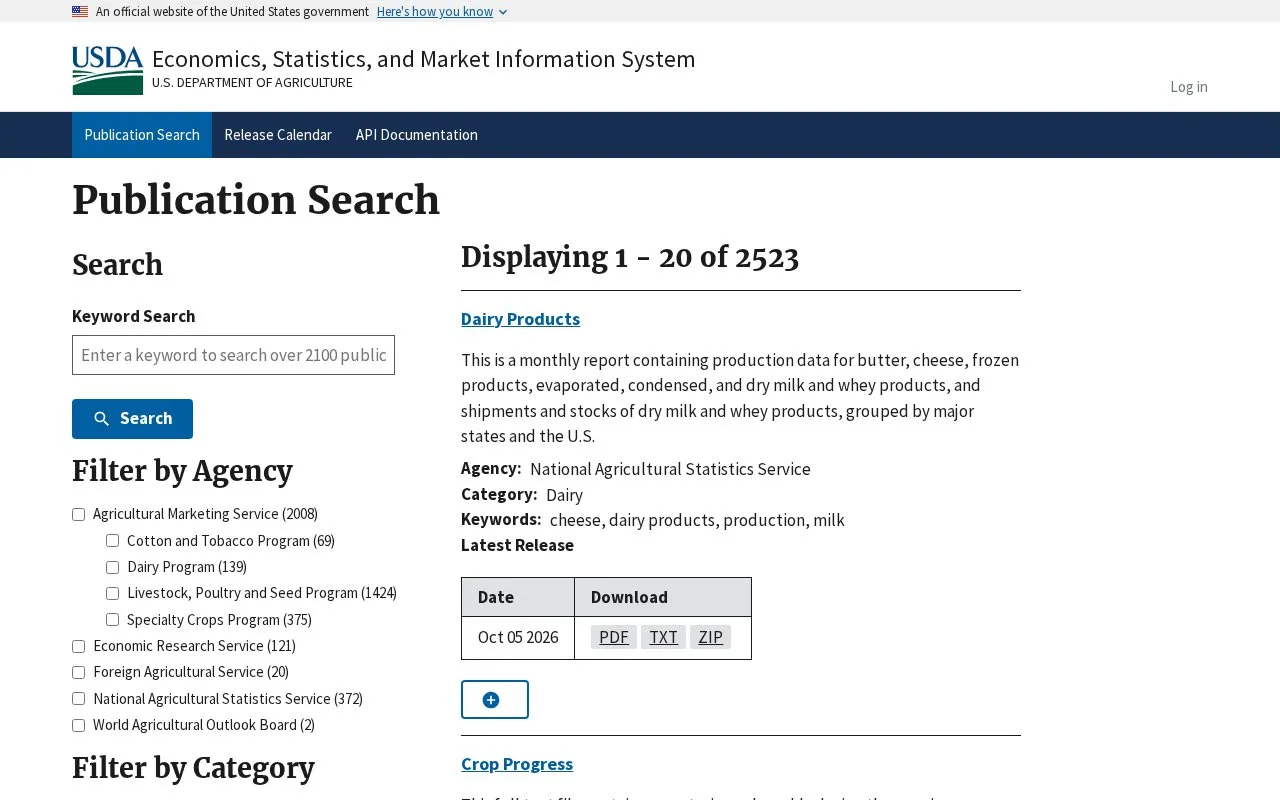
Task: Click the Filter by Category heading
Action: [193, 768]
